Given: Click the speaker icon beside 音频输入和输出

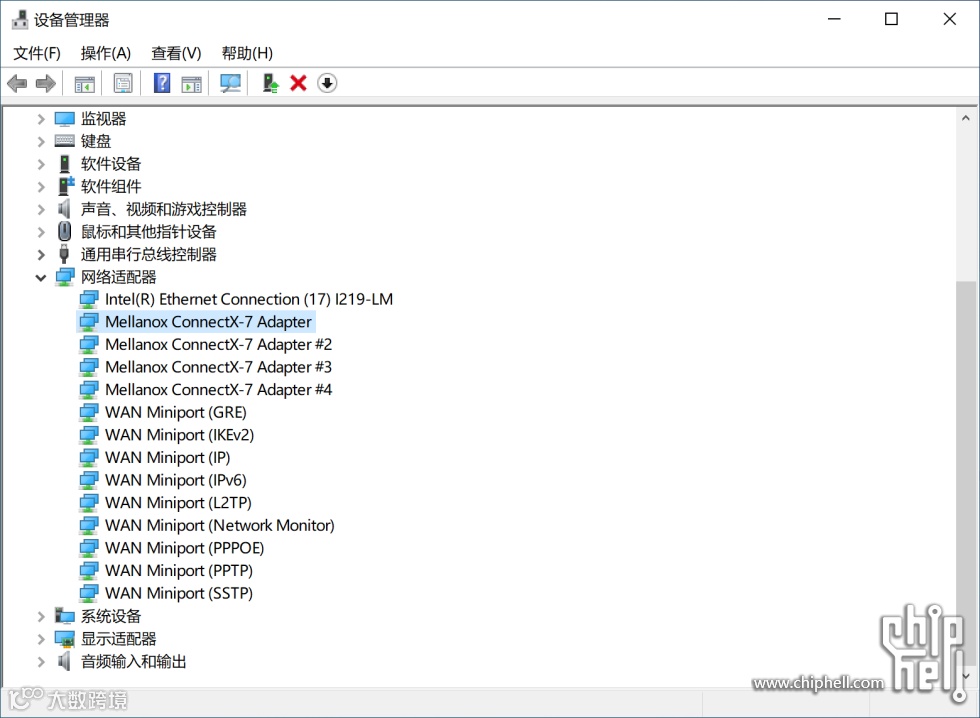Looking at the screenshot, I should coord(64,661).
